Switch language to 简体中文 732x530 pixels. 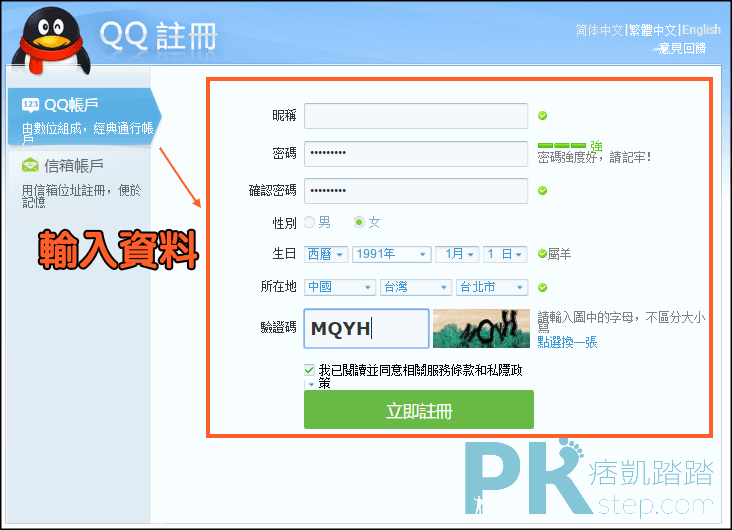599,30
